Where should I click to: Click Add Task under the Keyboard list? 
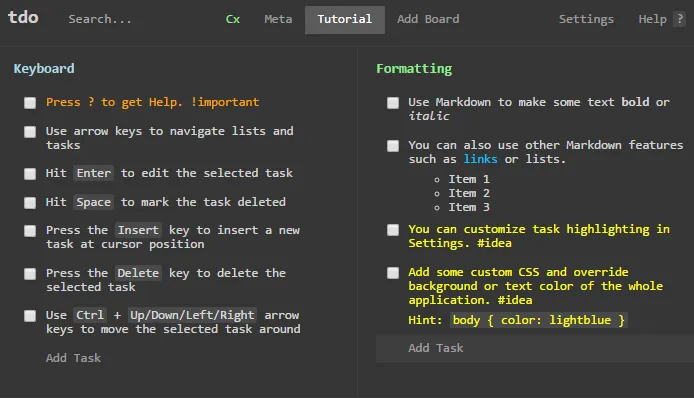click(x=73, y=358)
